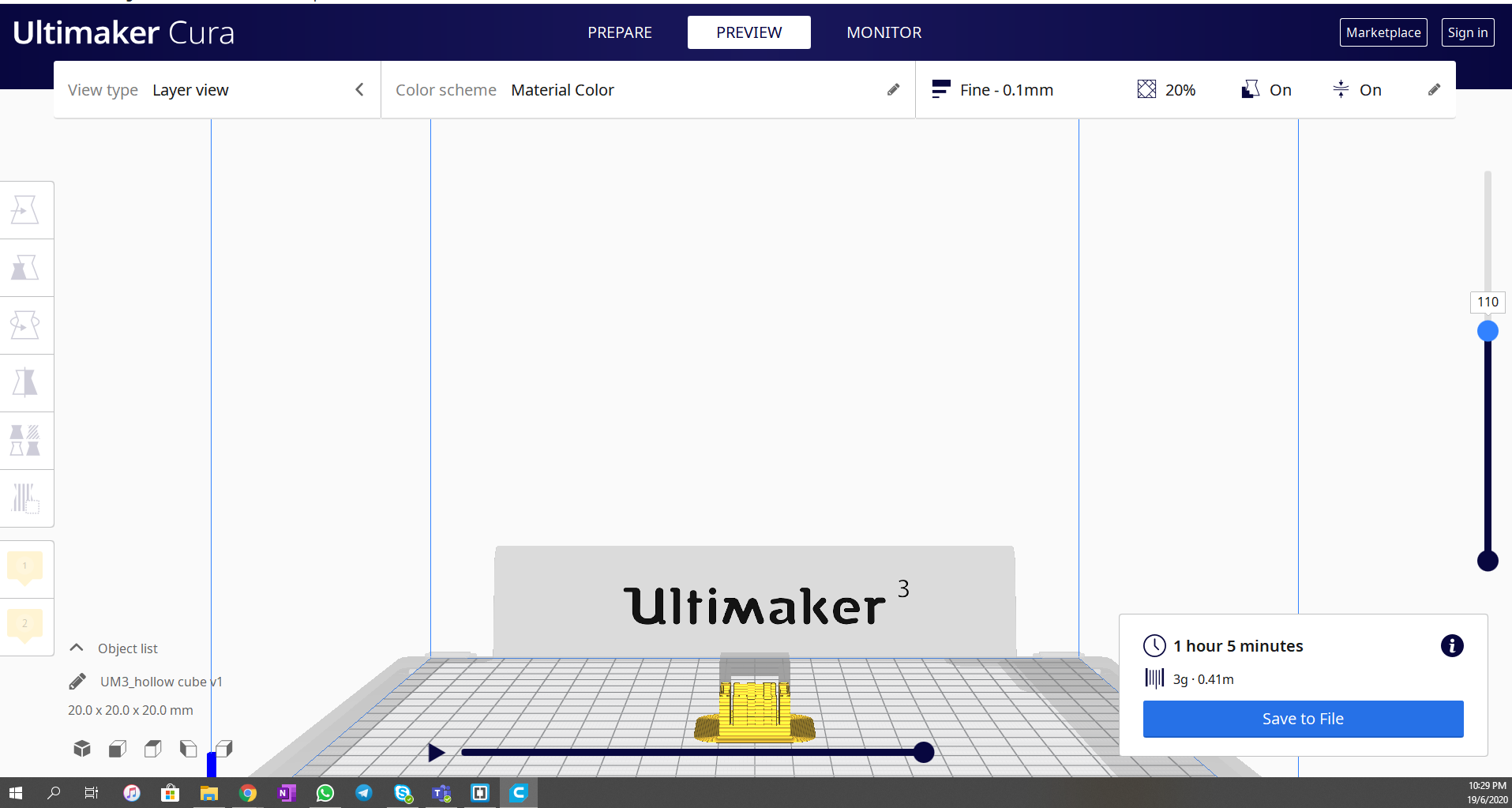Open the Color scheme Material Color dropdown
The width and height of the screenshot is (1512, 808).
647,90
